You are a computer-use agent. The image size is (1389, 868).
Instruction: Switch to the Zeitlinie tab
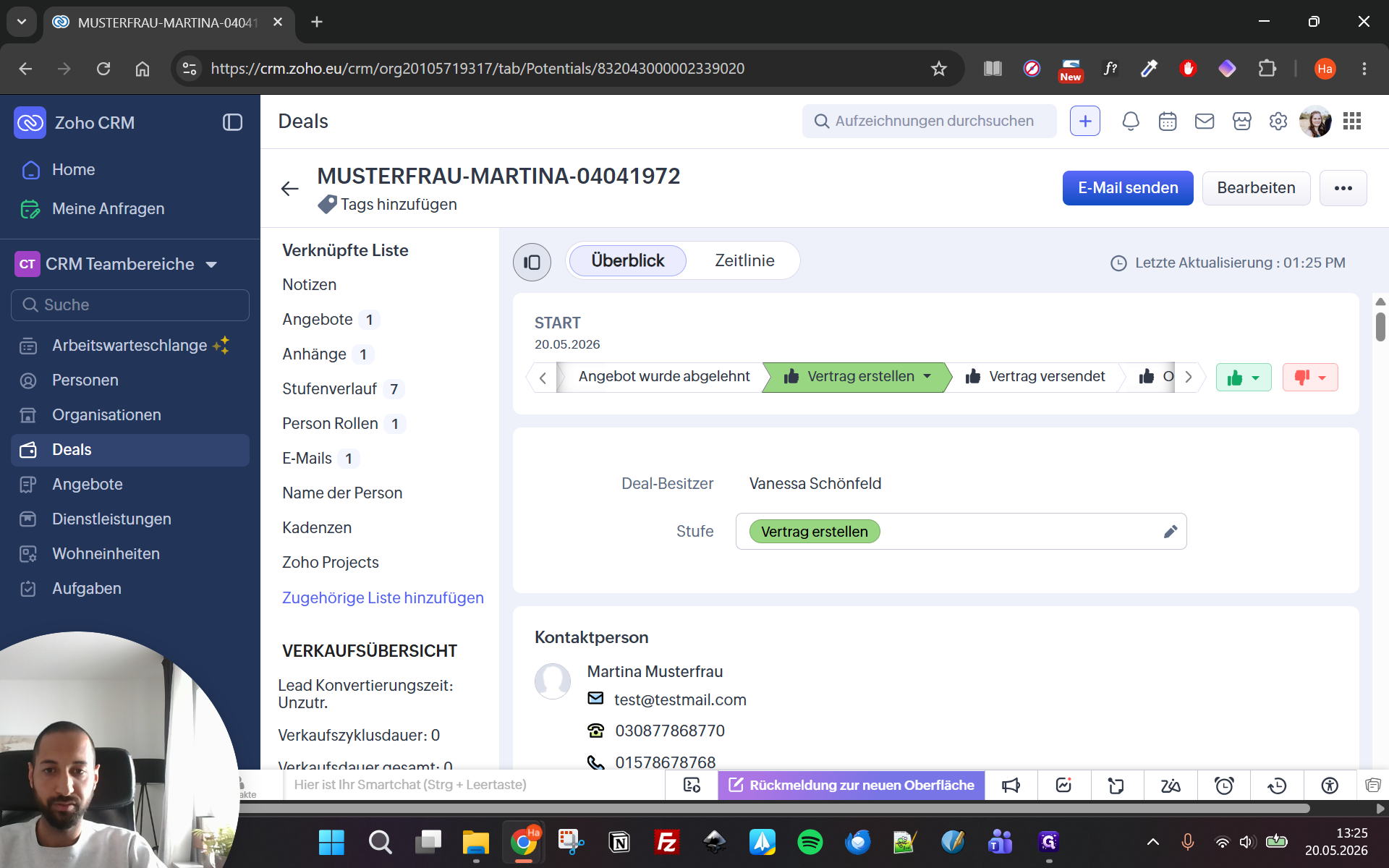[744, 260]
